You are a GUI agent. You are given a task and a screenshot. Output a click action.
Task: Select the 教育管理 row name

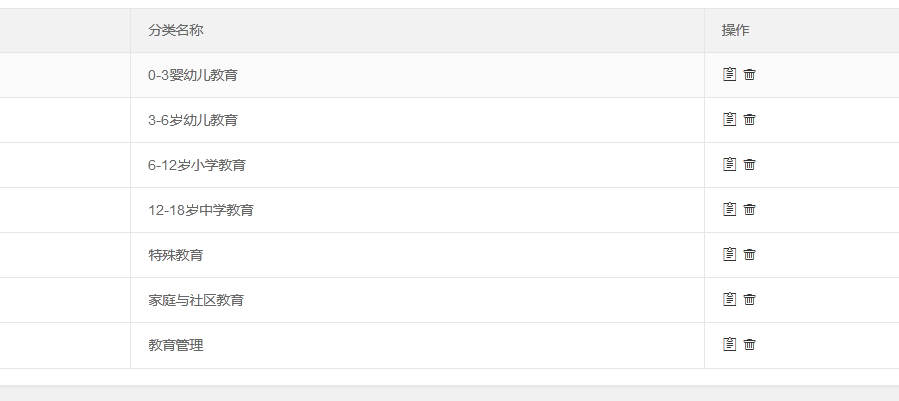click(175, 345)
